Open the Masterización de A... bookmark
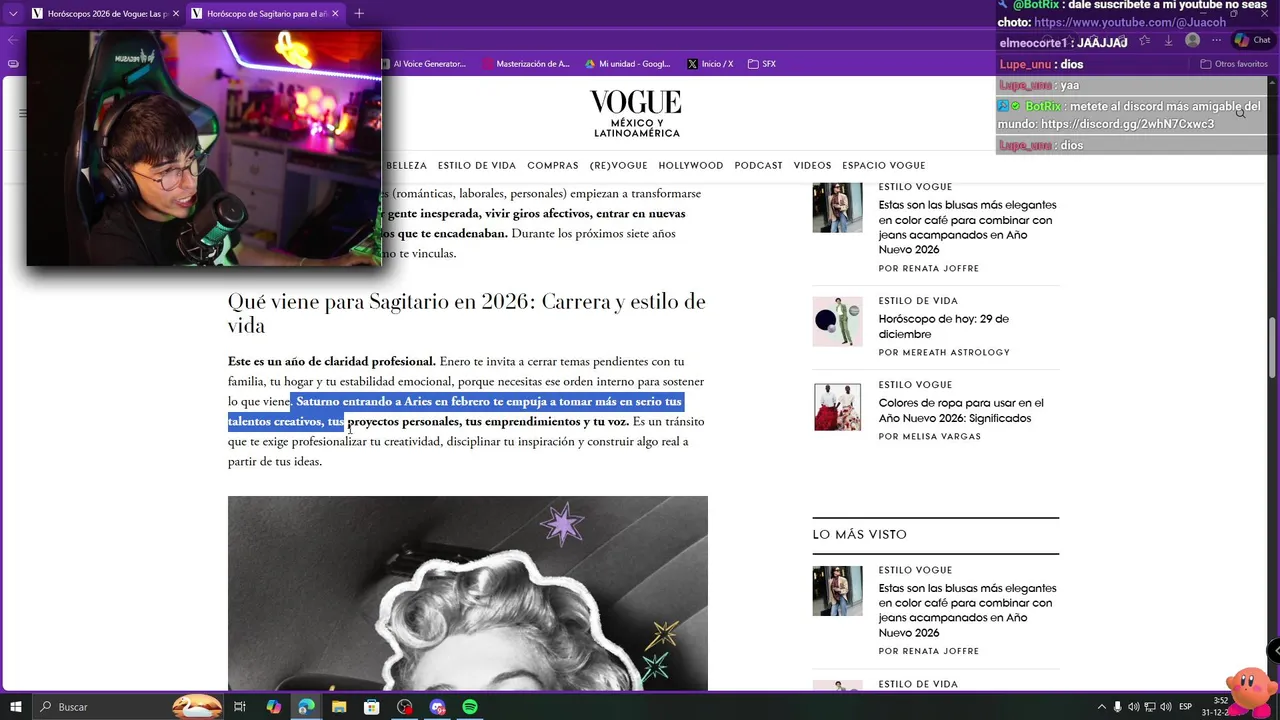 (526, 64)
